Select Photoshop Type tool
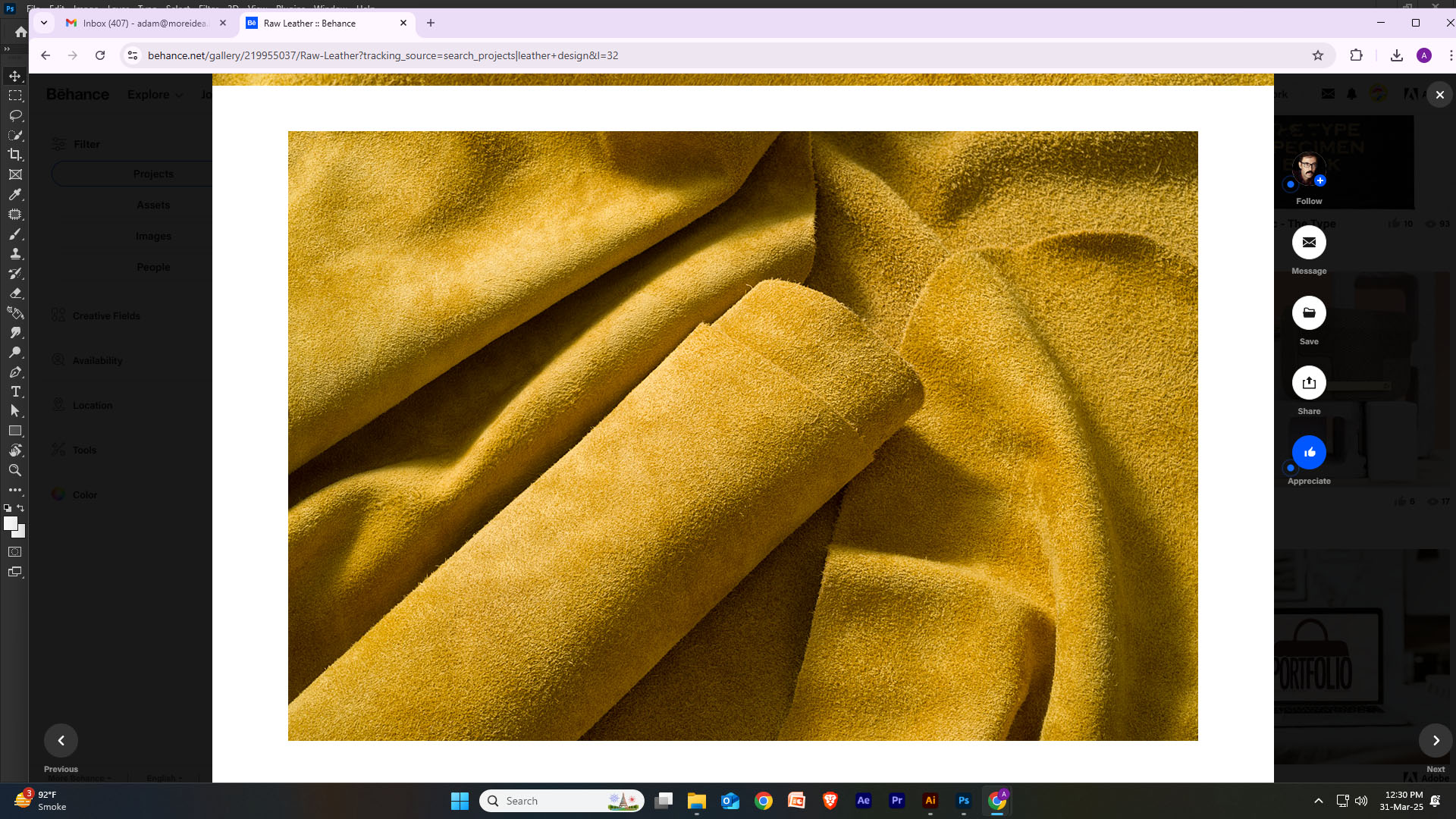 (15, 391)
